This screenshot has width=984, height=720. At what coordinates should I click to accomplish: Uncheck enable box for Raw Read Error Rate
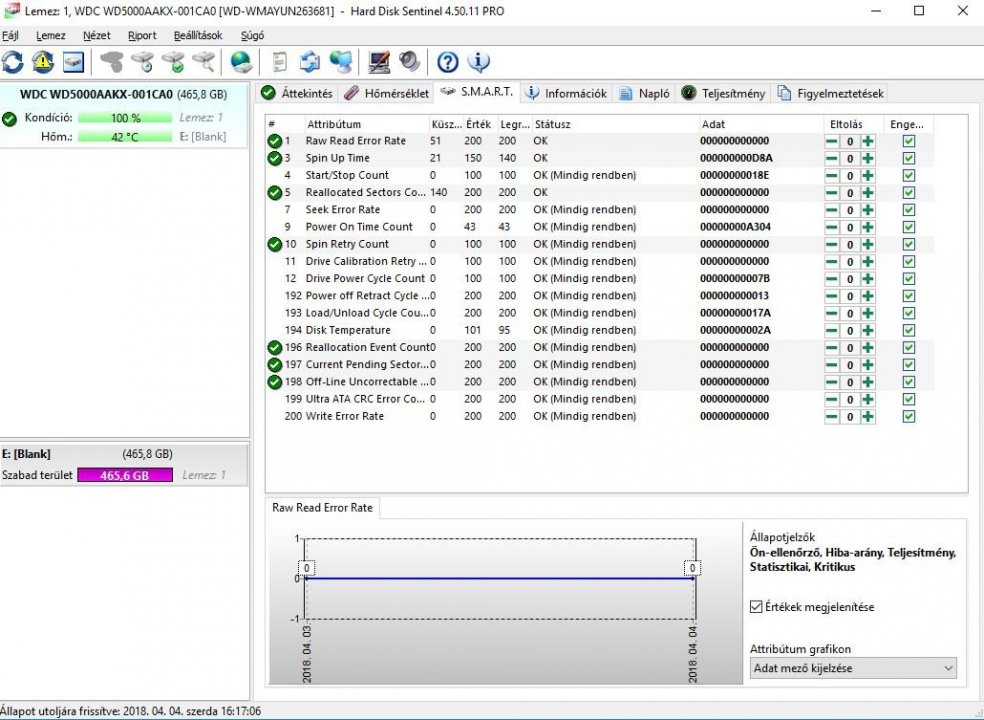point(908,141)
